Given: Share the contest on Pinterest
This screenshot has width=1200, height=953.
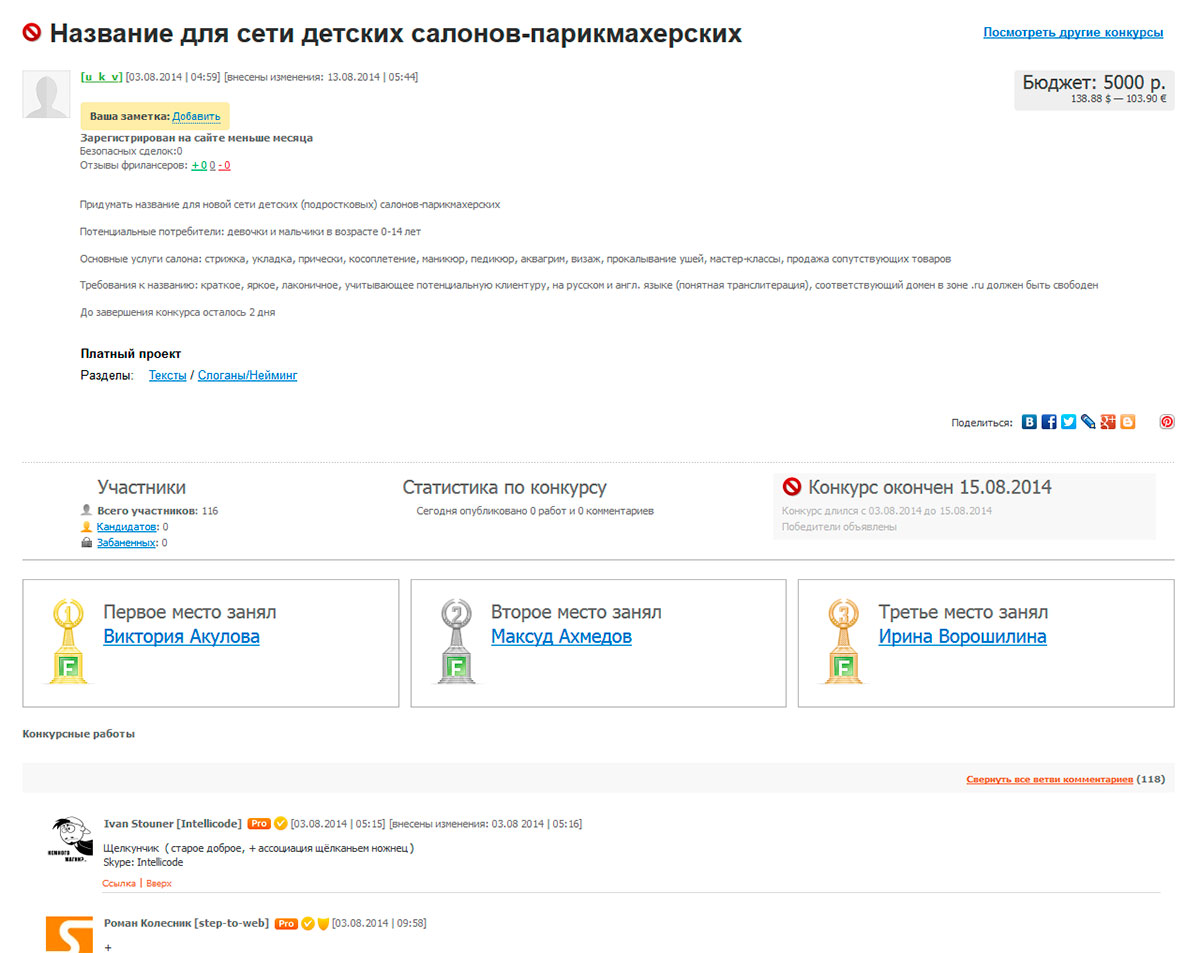Looking at the screenshot, I should [x=1167, y=422].
